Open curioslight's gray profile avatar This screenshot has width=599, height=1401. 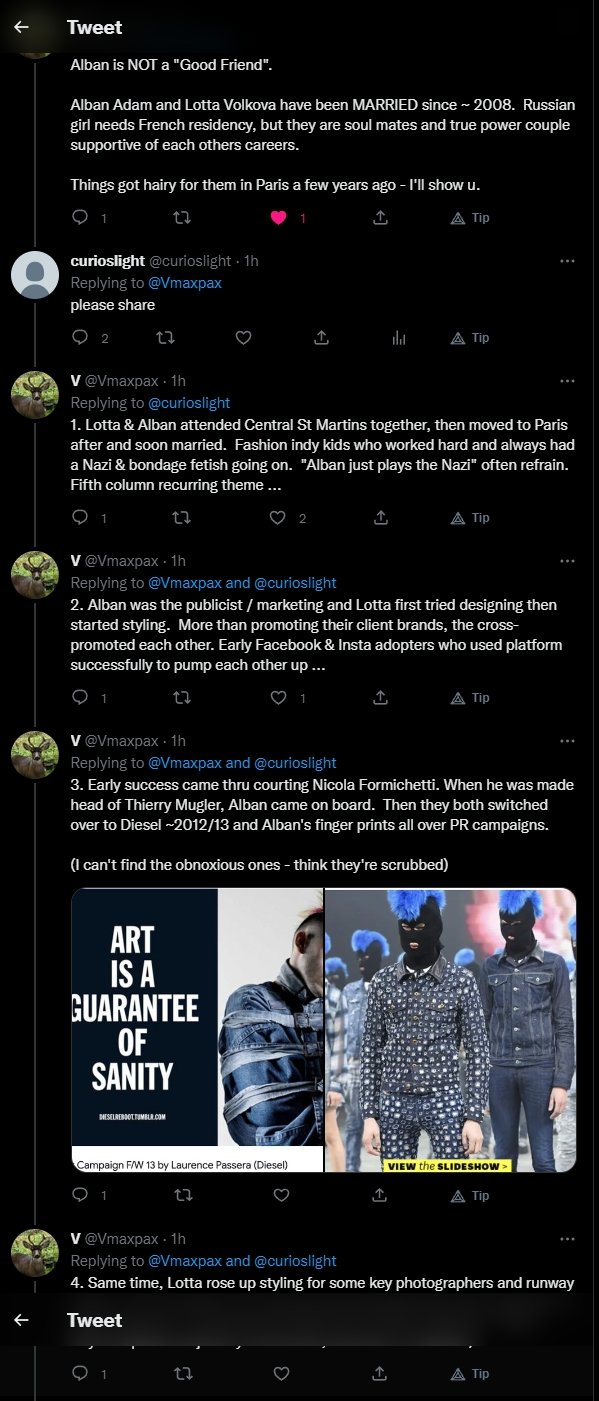(35, 275)
